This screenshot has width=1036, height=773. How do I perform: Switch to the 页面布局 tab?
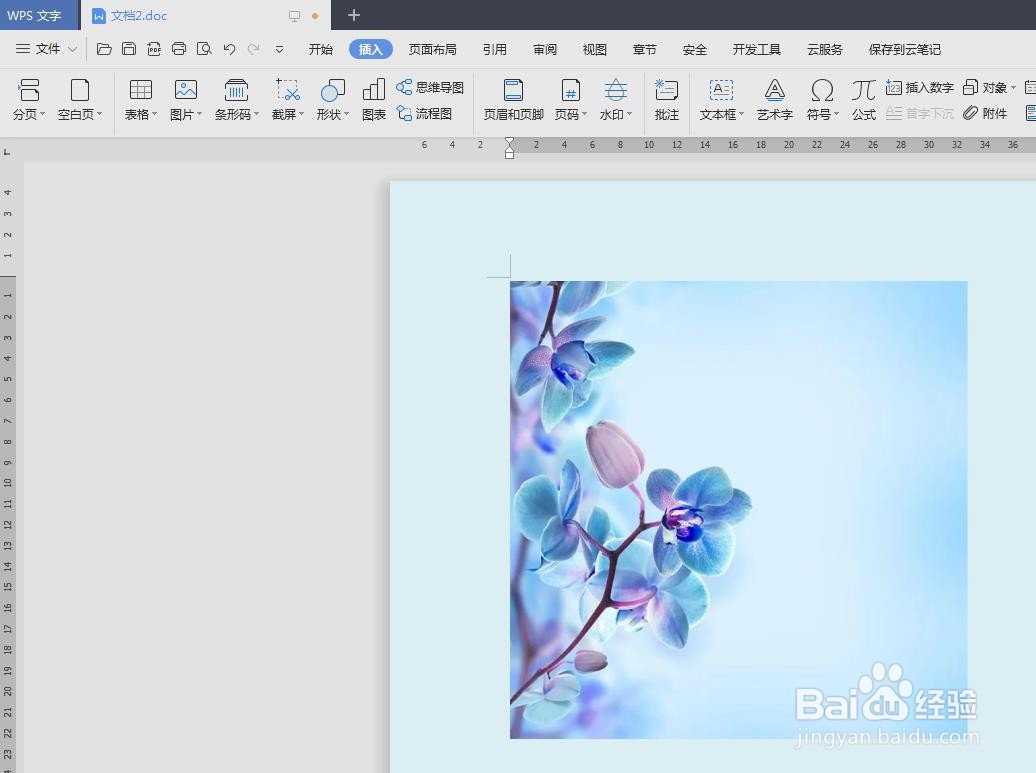click(x=432, y=50)
